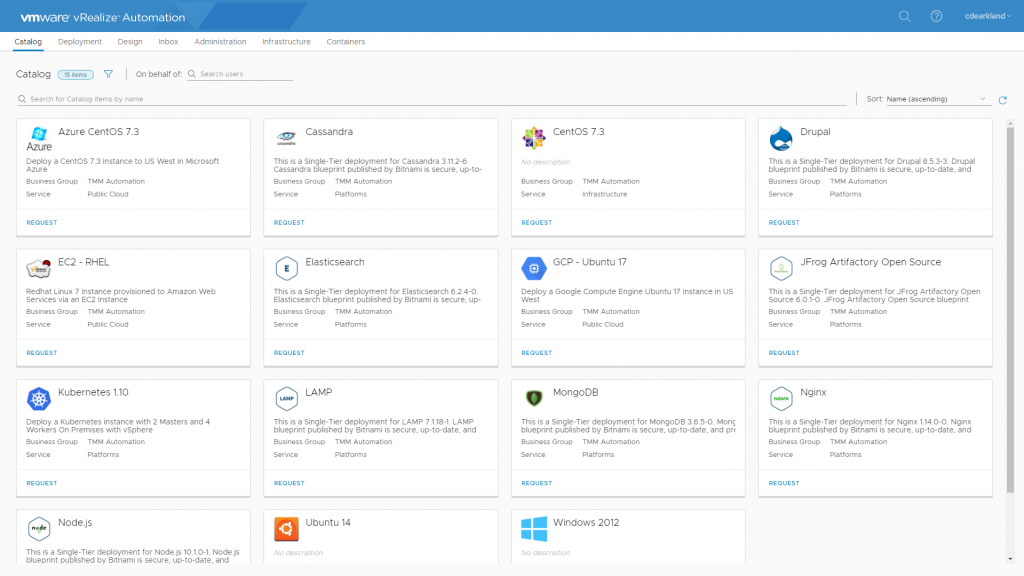Screen dimensions: 1024x576
Task: Click the catalog filter funnel icon
Action: coord(108,74)
